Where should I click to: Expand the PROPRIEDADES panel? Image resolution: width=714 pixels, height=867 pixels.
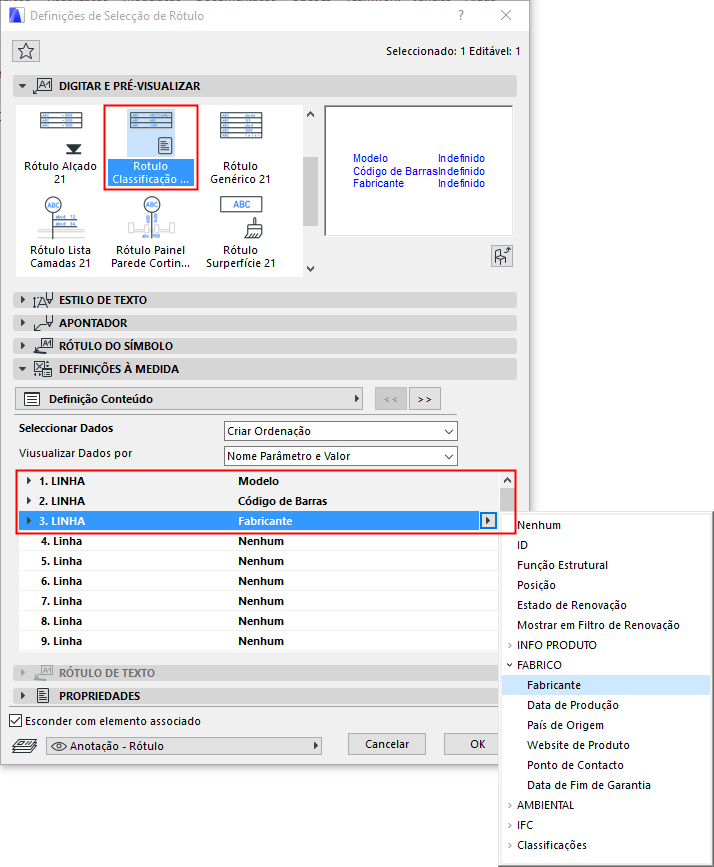23,696
